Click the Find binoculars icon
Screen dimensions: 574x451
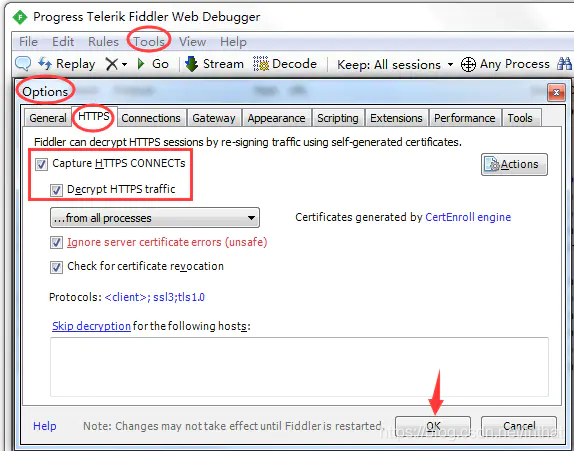[564, 64]
